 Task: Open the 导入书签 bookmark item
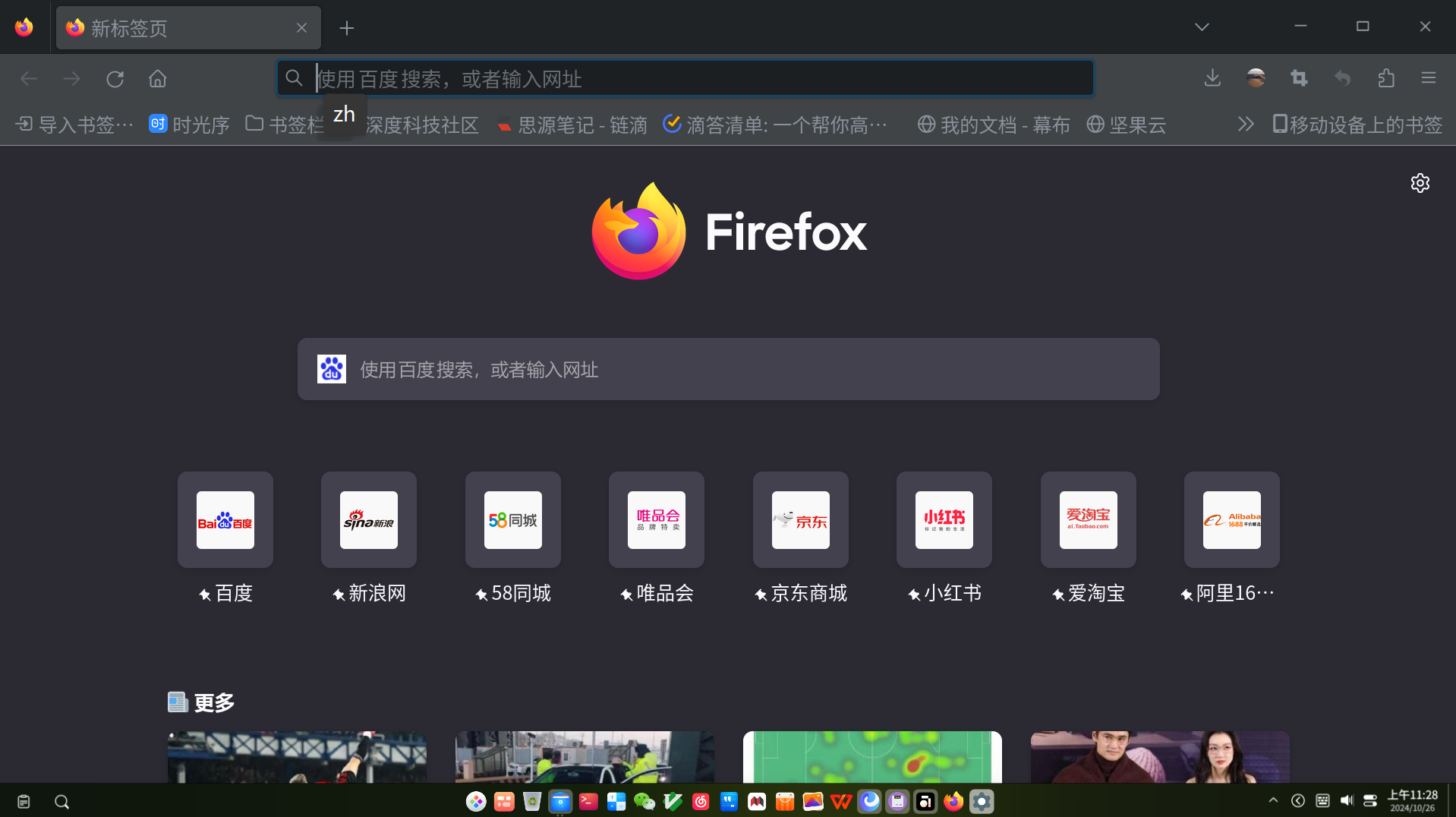click(74, 125)
